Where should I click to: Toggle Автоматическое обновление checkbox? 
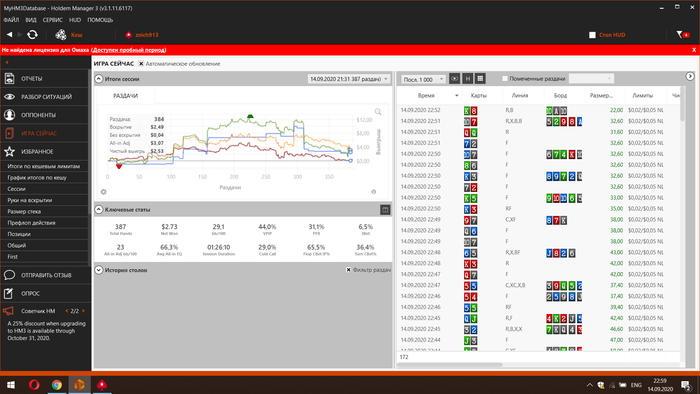(x=141, y=64)
